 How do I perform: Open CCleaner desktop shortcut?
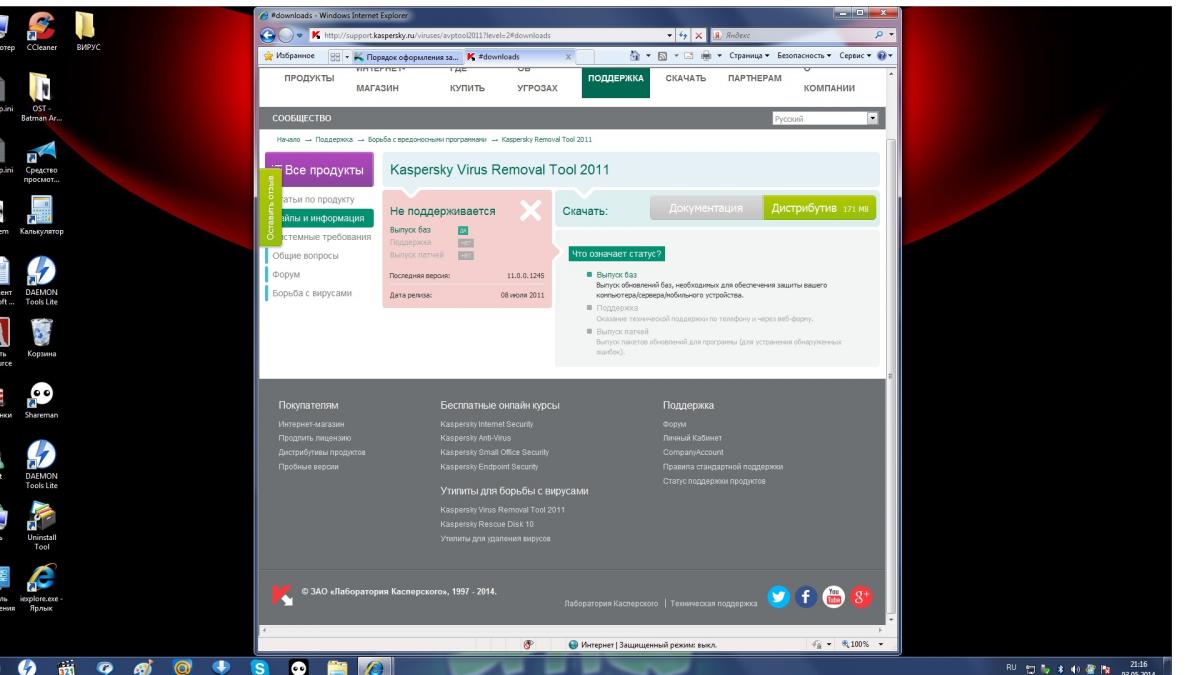[41, 30]
